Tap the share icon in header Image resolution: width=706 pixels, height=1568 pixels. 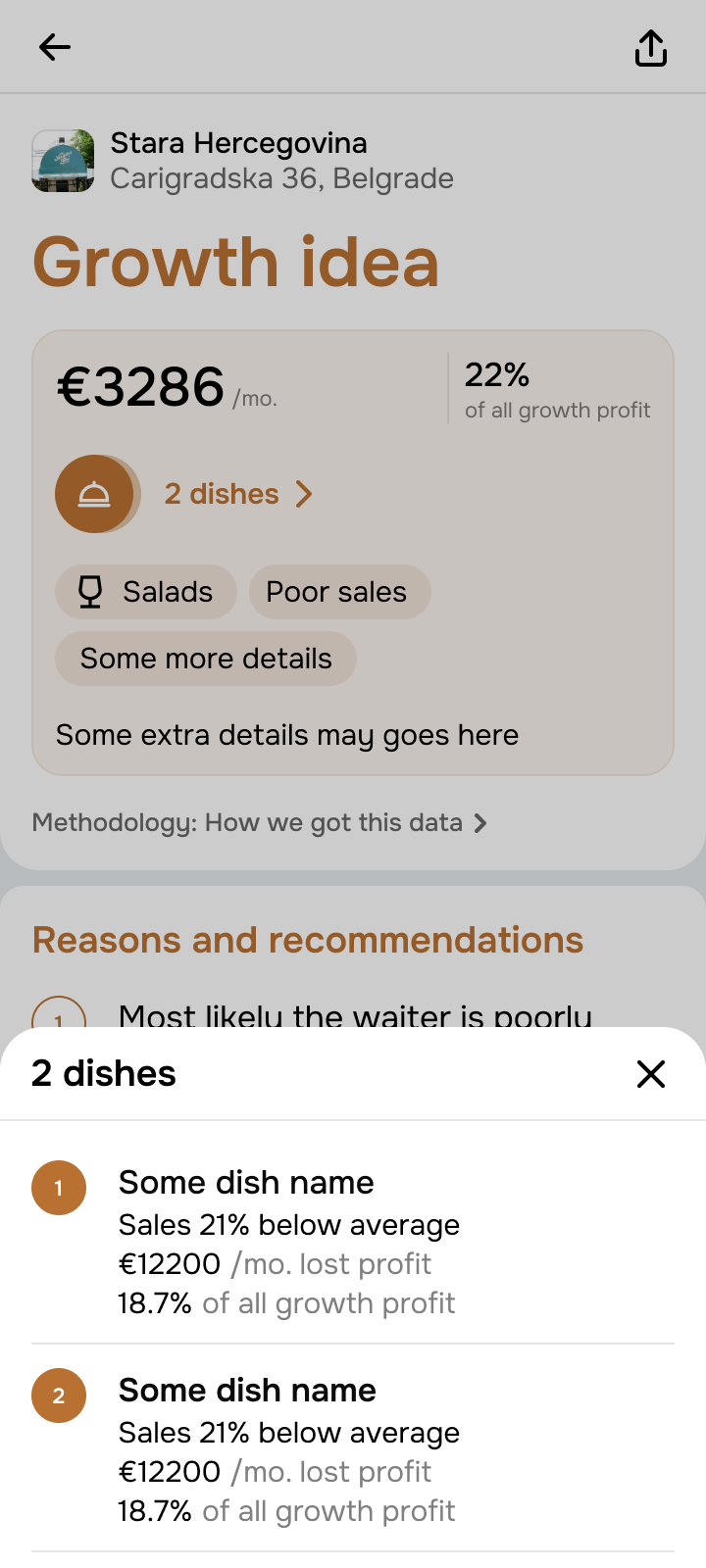(651, 47)
